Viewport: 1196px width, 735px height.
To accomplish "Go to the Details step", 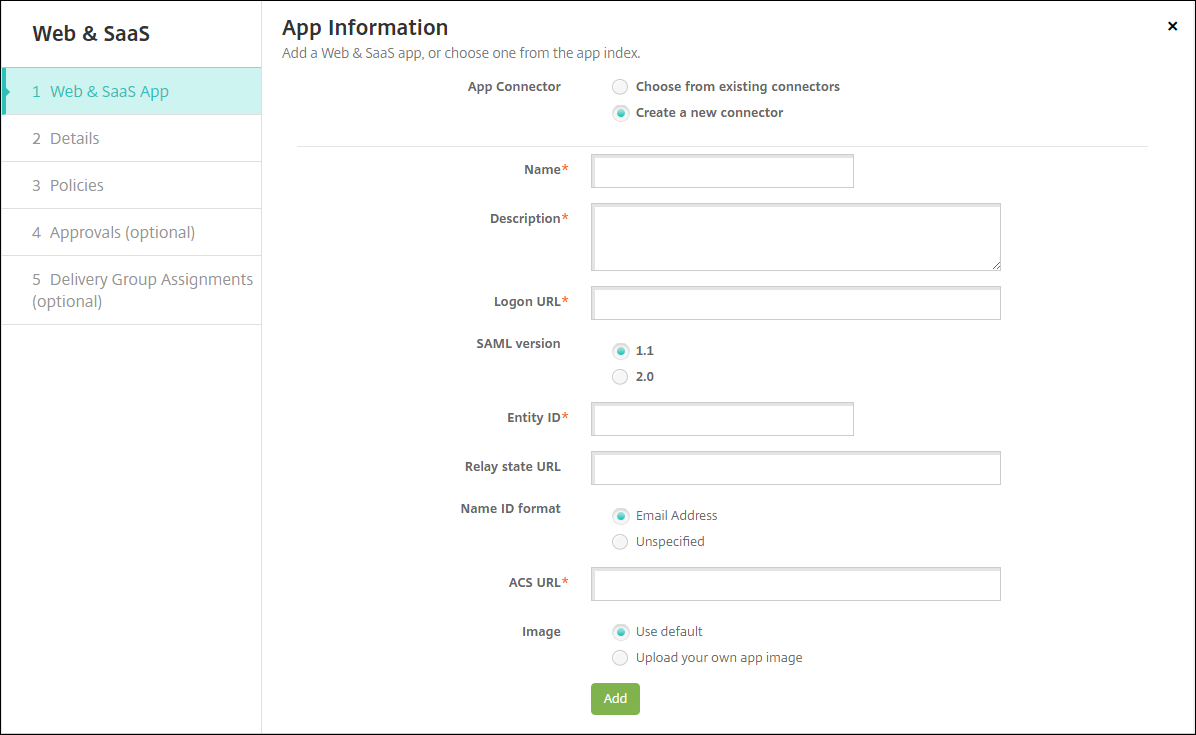I will [x=75, y=139].
